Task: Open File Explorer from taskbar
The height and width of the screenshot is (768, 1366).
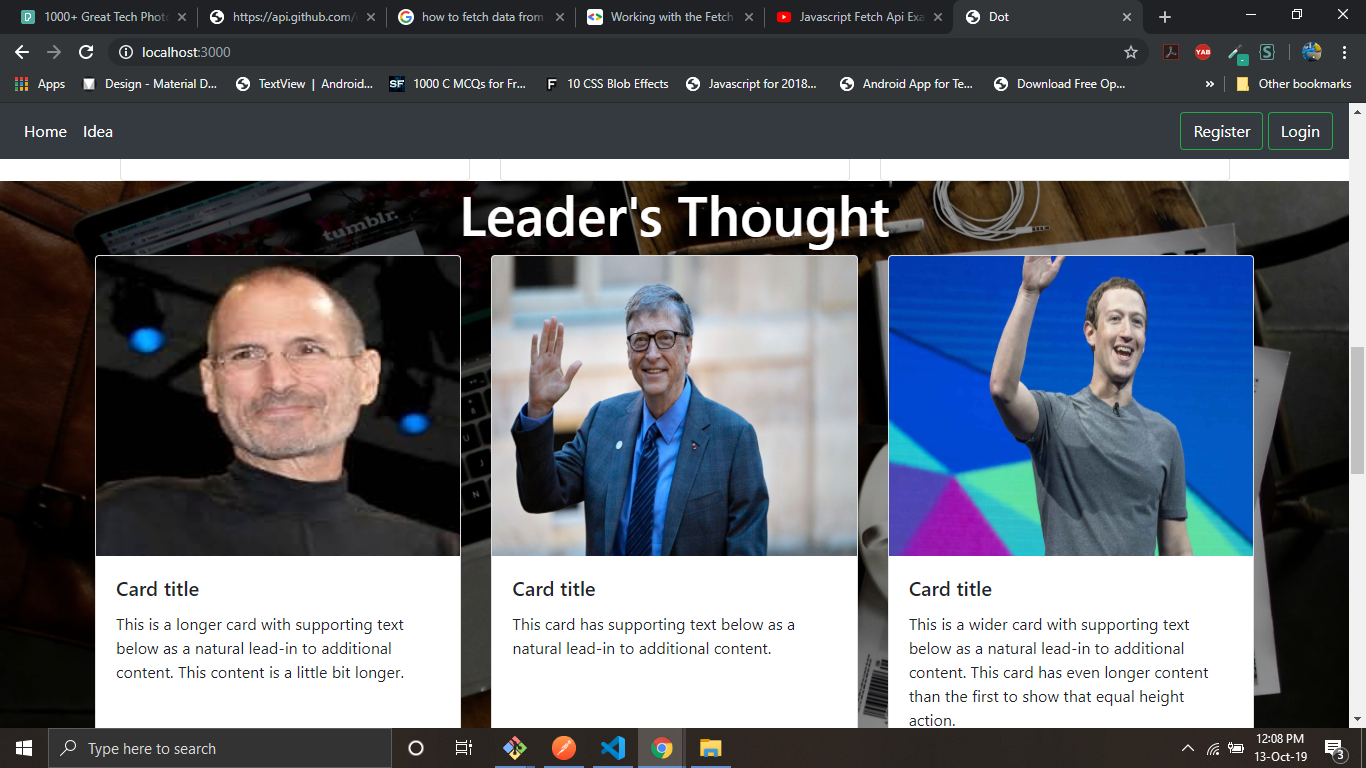Action: pyautogui.click(x=710, y=748)
